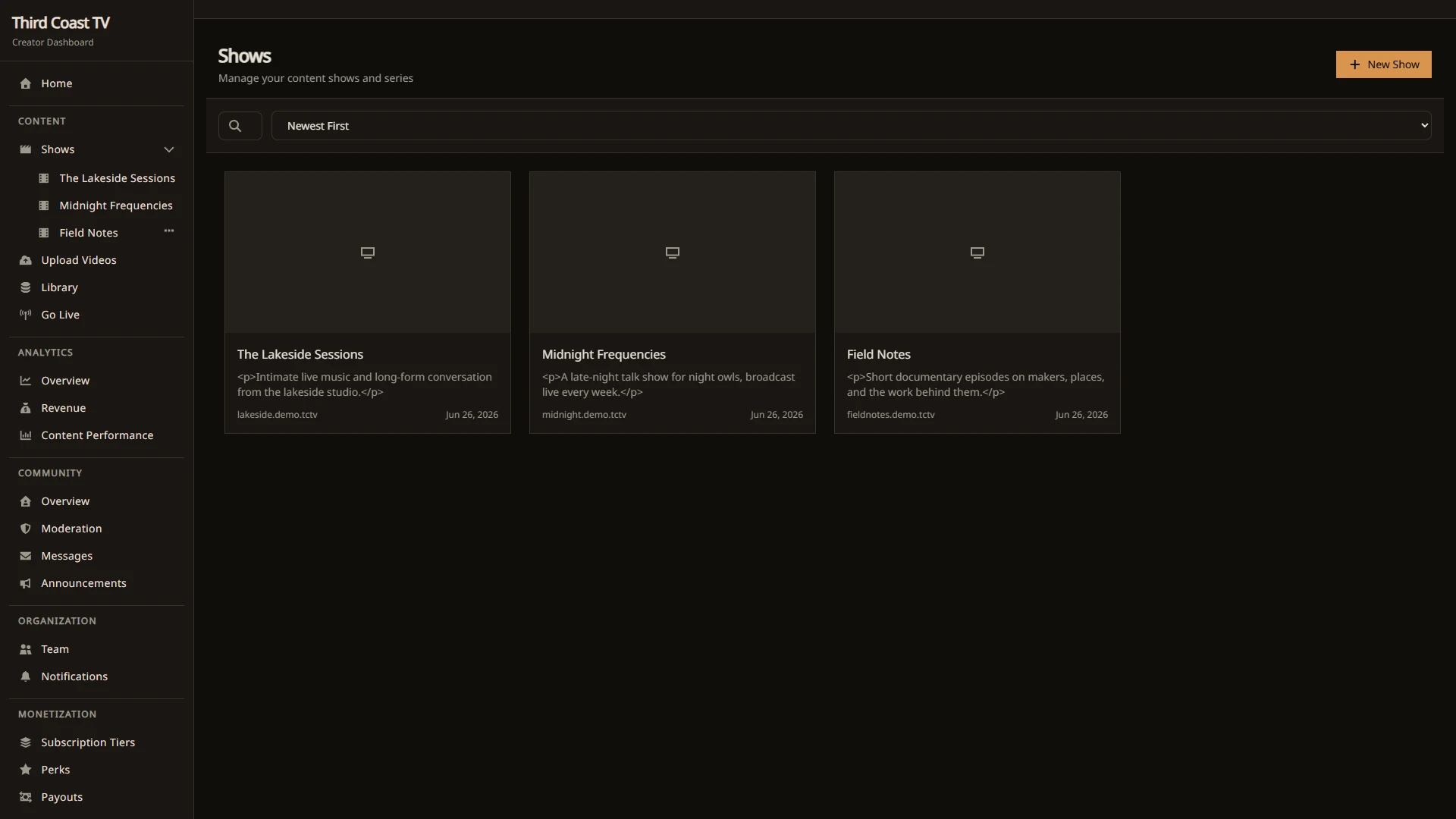
Task: Click the fieldnotes.demo.tctv domain text
Action: 891,415
